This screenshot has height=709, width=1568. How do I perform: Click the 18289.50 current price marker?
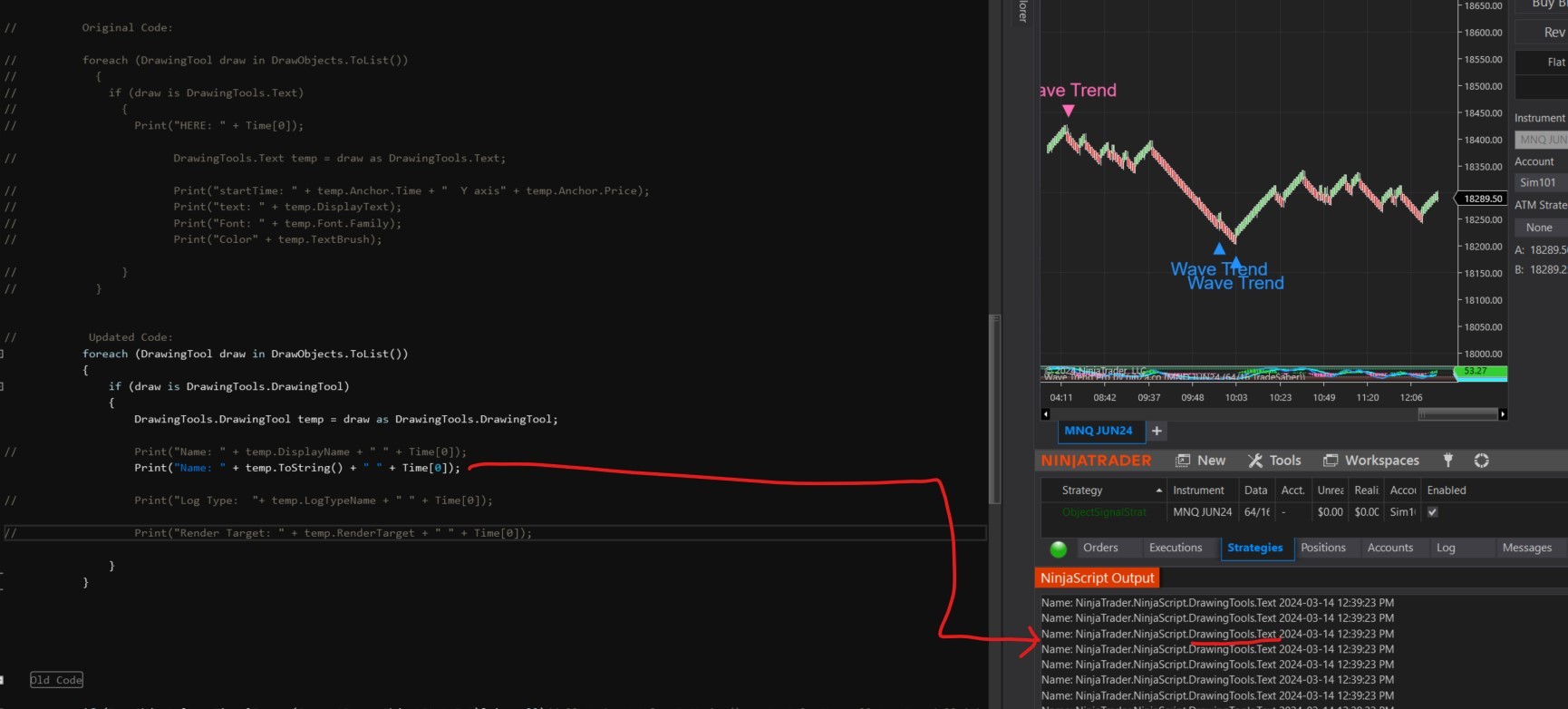click(x=1483, y=199)
